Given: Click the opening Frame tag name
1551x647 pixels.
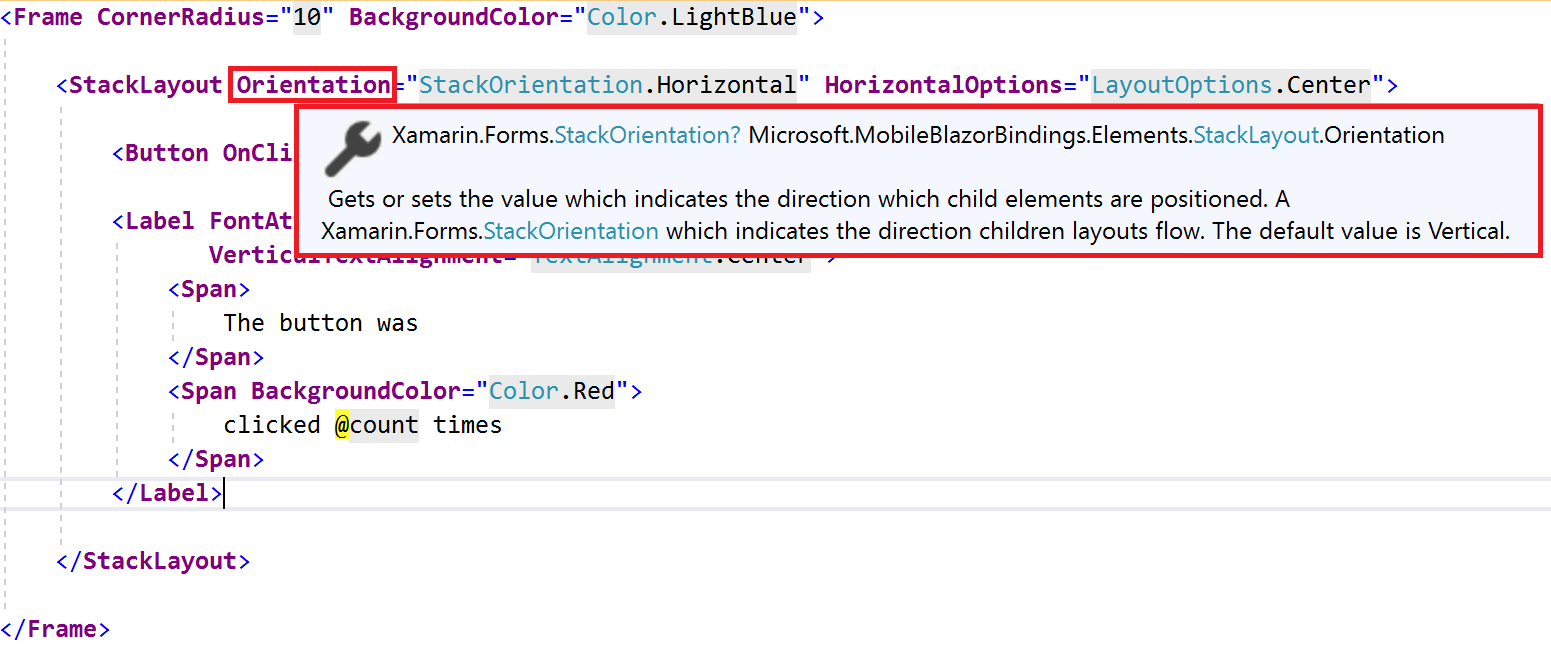Looking at the screenshot, I should click(48, 17).
